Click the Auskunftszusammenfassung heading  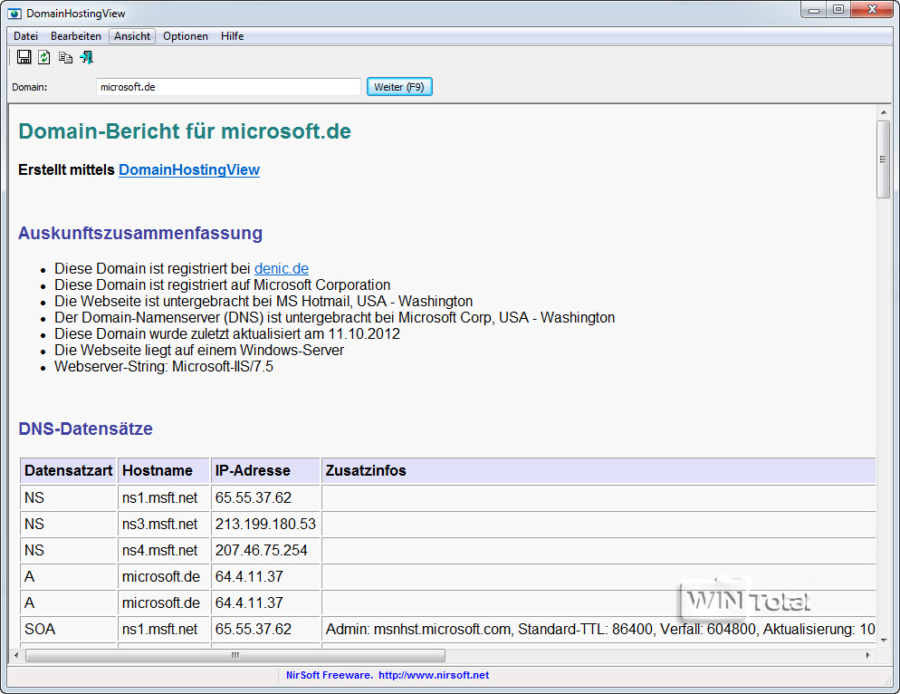(140, 233)
